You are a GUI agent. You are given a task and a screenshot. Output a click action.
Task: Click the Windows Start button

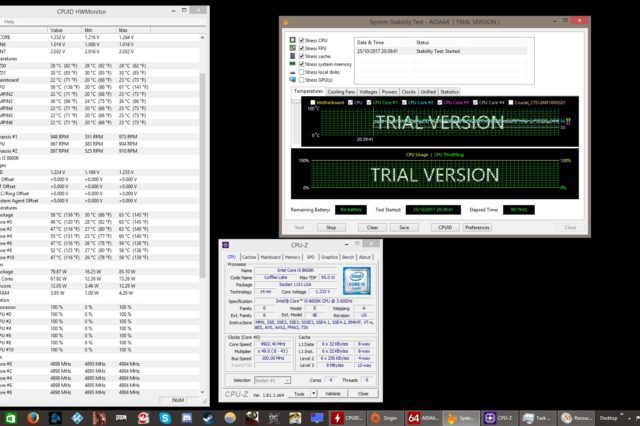(x=9, y=416)
